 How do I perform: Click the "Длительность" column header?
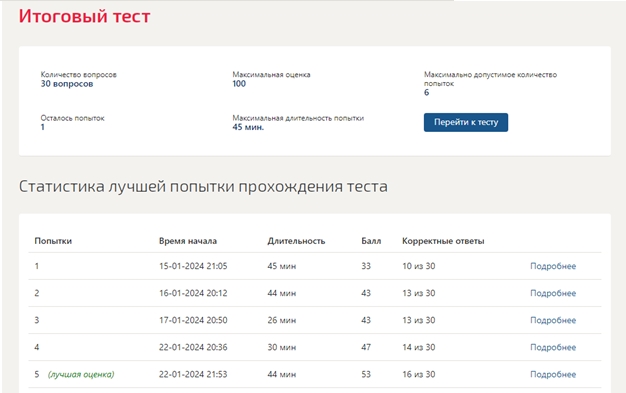tap(296, 241)
